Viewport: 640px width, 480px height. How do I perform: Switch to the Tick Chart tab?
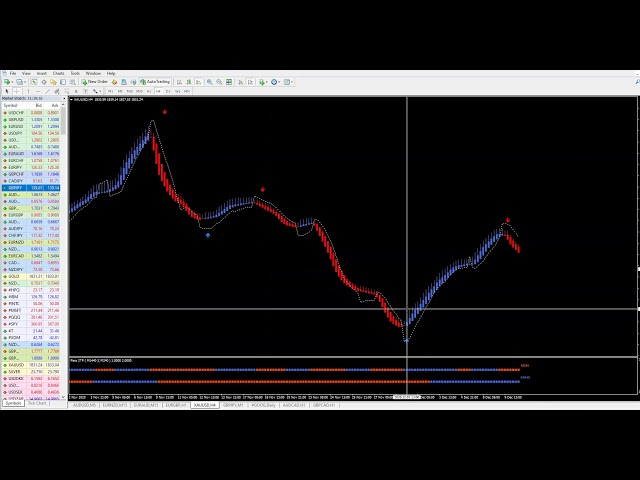37,403
